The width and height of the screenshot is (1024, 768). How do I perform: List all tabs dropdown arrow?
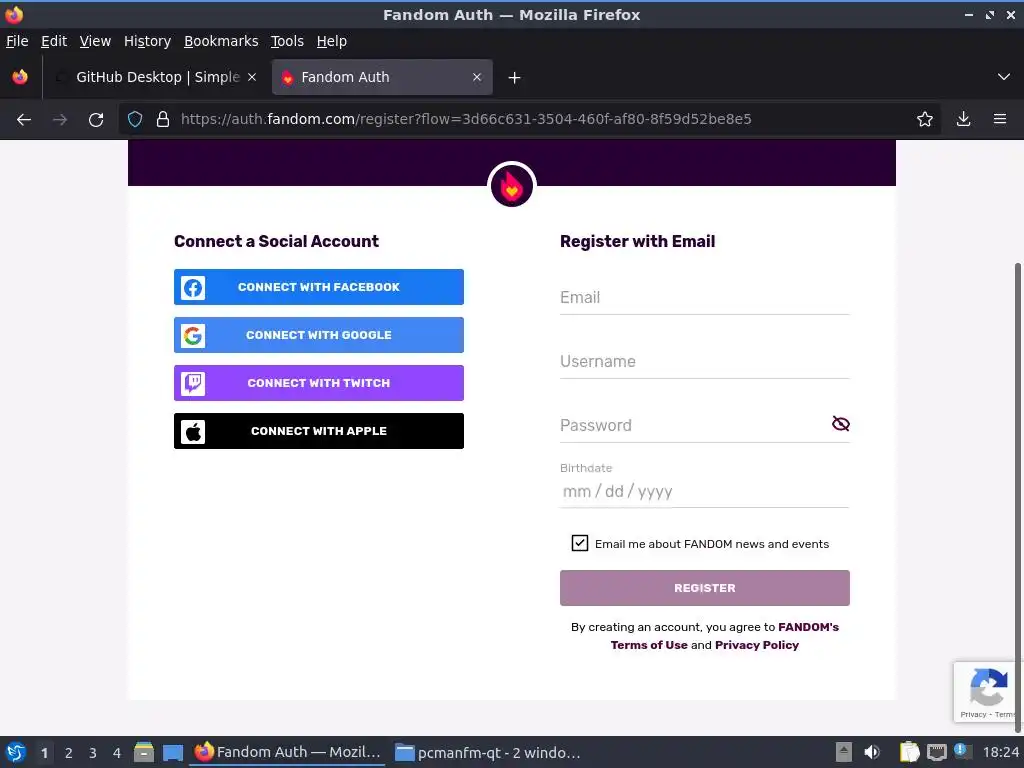click(x=1004, y=77)
